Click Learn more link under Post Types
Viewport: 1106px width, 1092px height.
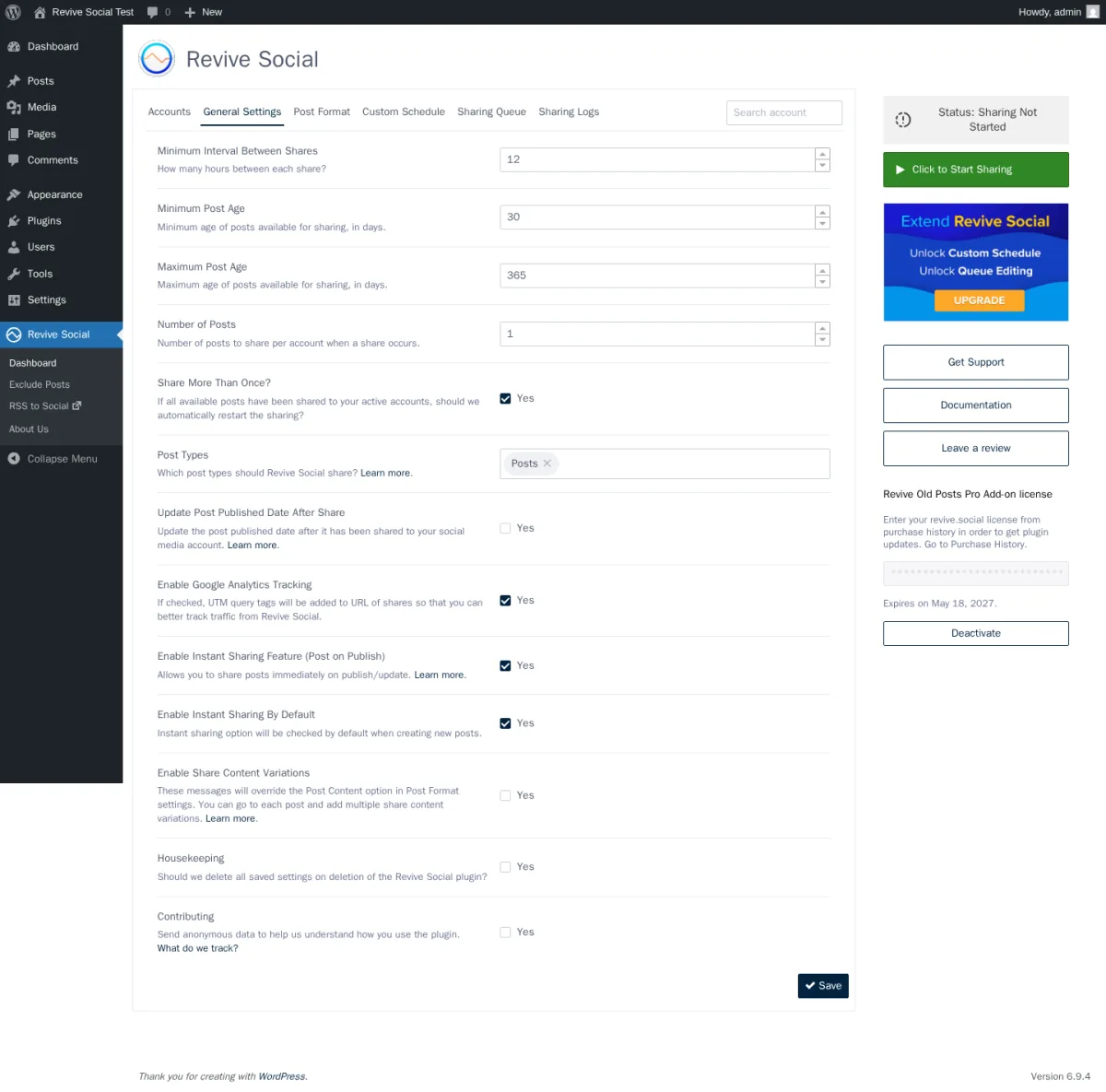pyautogui.click(x=385, y=473)
